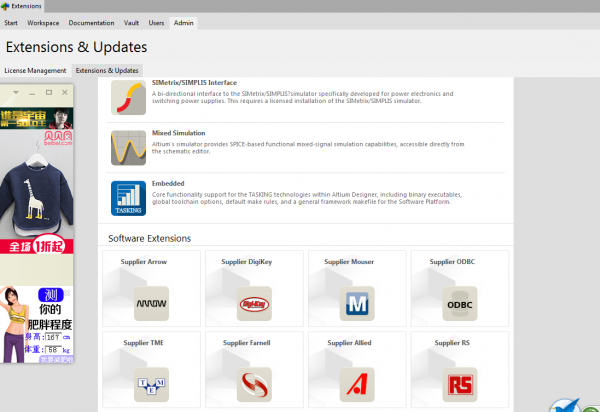Open the Supplier Allied extension icon
This screenshot has width=600, height=412.
(x=357, y=385)
